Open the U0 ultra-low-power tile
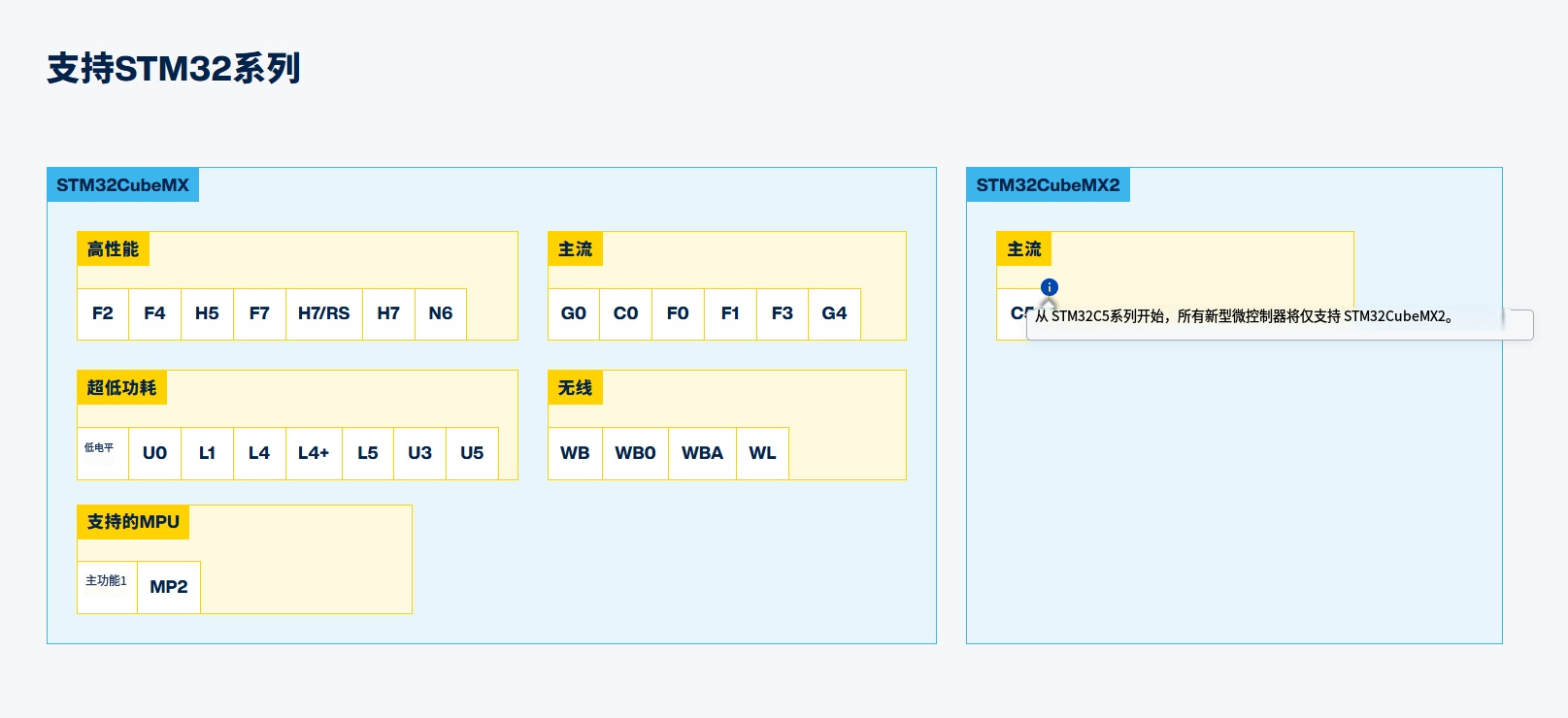Image resolution: width=1568 pixels, height=718 pixels. (154, 453)
